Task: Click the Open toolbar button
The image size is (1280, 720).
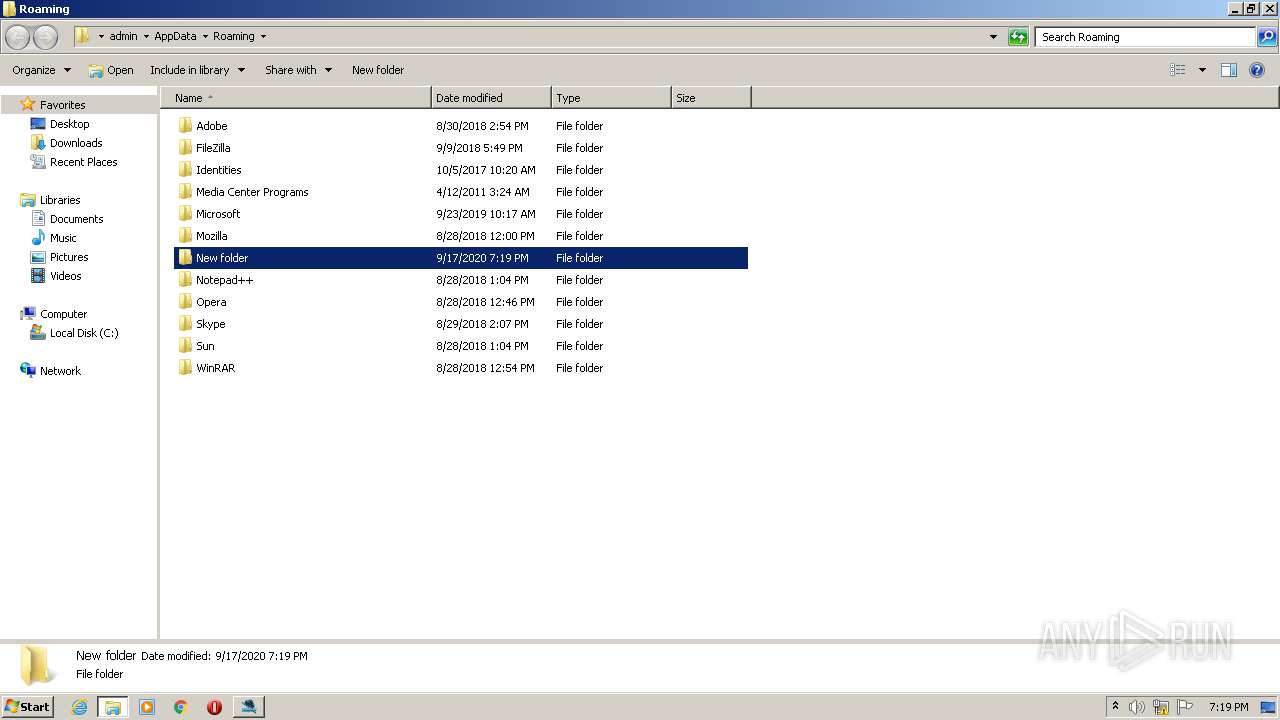Action: (x=111, y=70)
